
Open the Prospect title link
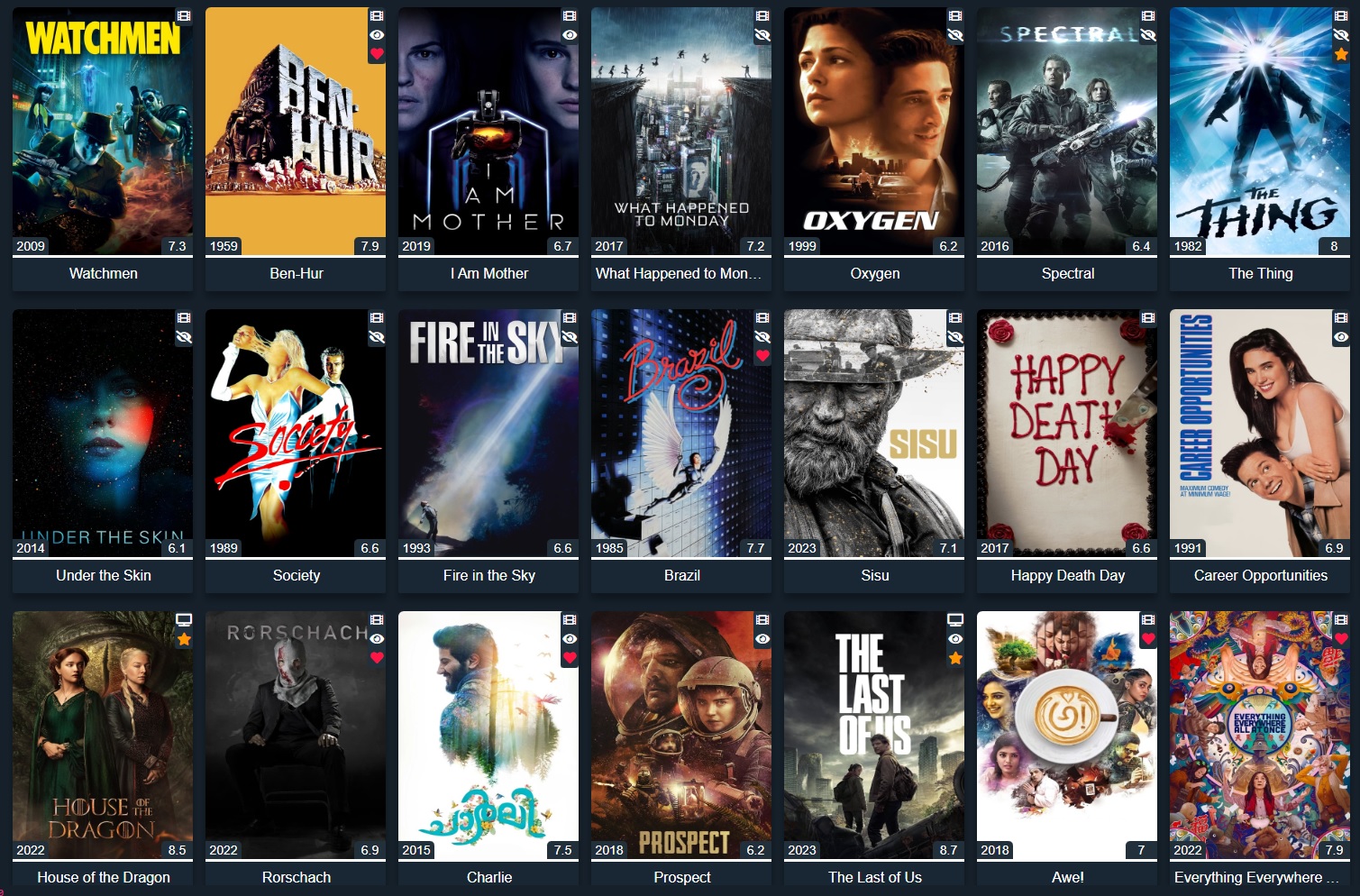(x=682, y=877)
